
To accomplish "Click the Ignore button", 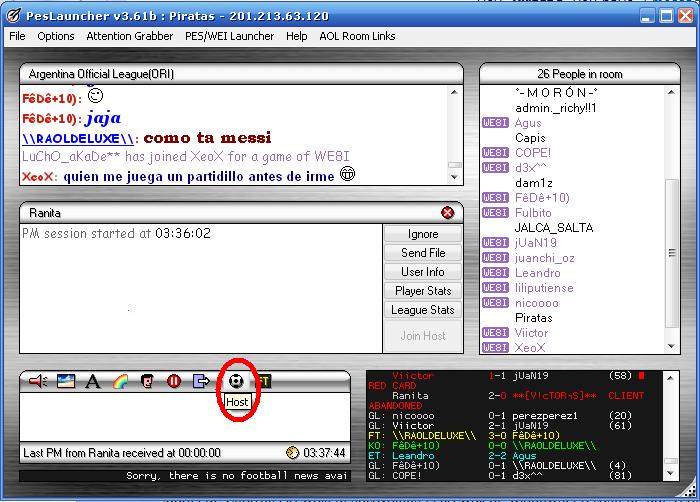I will 423,234.
